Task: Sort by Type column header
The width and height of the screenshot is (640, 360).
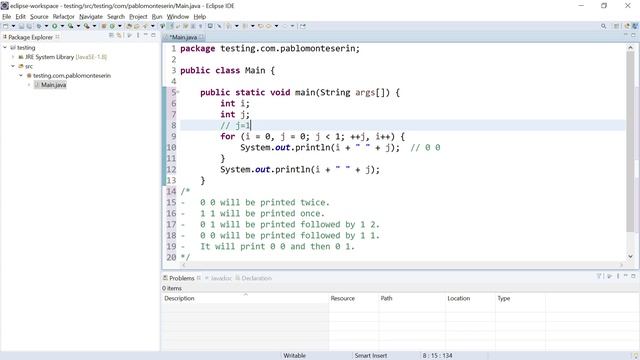Action: pyautogui.click(x=520, y=298)
